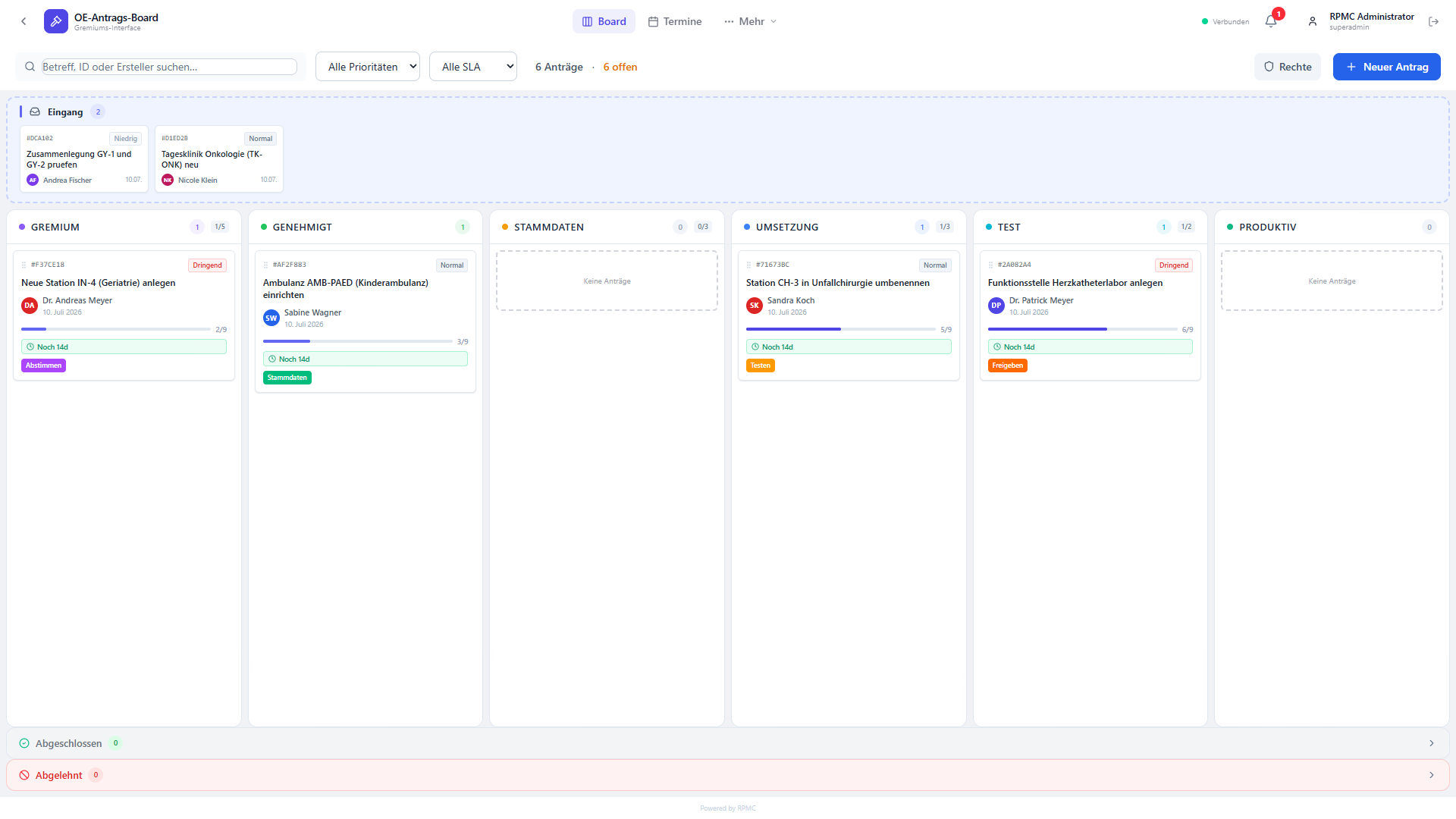This screenshot has width=1456, height=819.
Task: Focus the Betreff, ID oder Ersteller search field
Action: [x=169, y=67]
